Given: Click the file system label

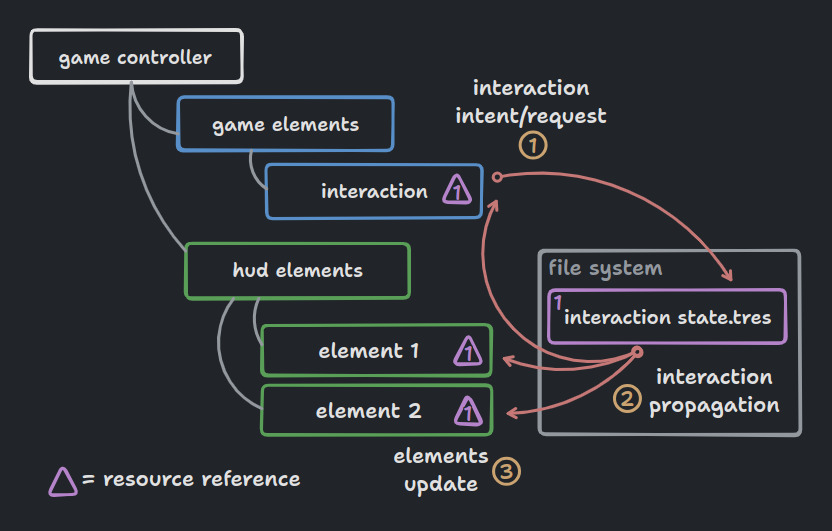Looking at the screenshot, I should coord(605,268).
